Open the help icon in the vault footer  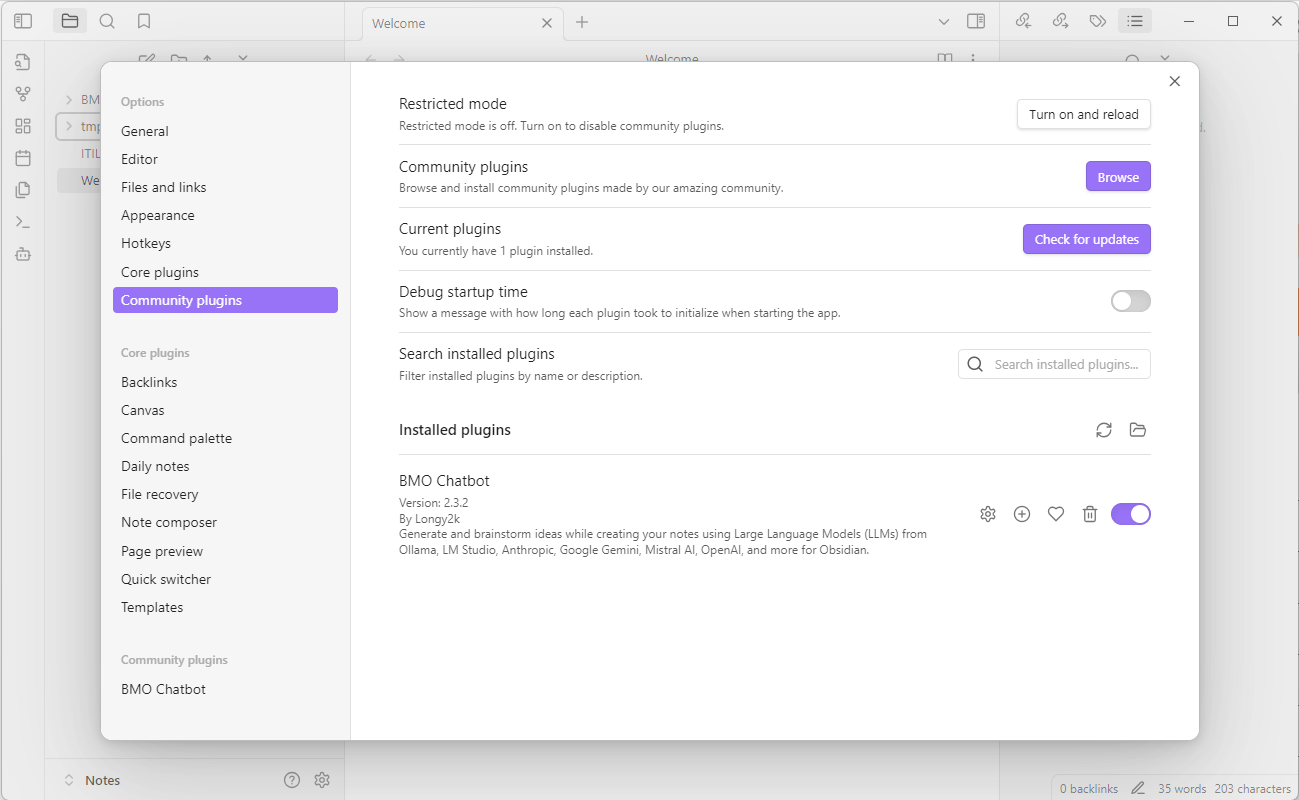click(292, 780)
